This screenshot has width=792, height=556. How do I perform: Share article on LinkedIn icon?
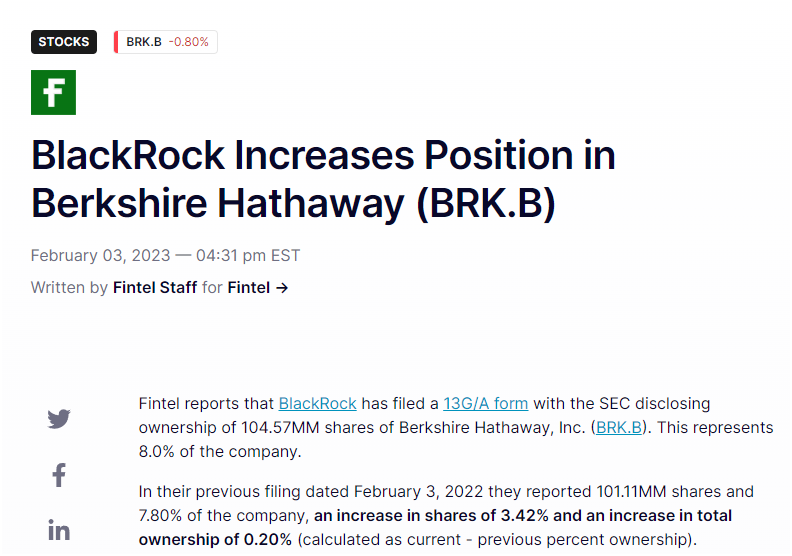pos(59,530)
